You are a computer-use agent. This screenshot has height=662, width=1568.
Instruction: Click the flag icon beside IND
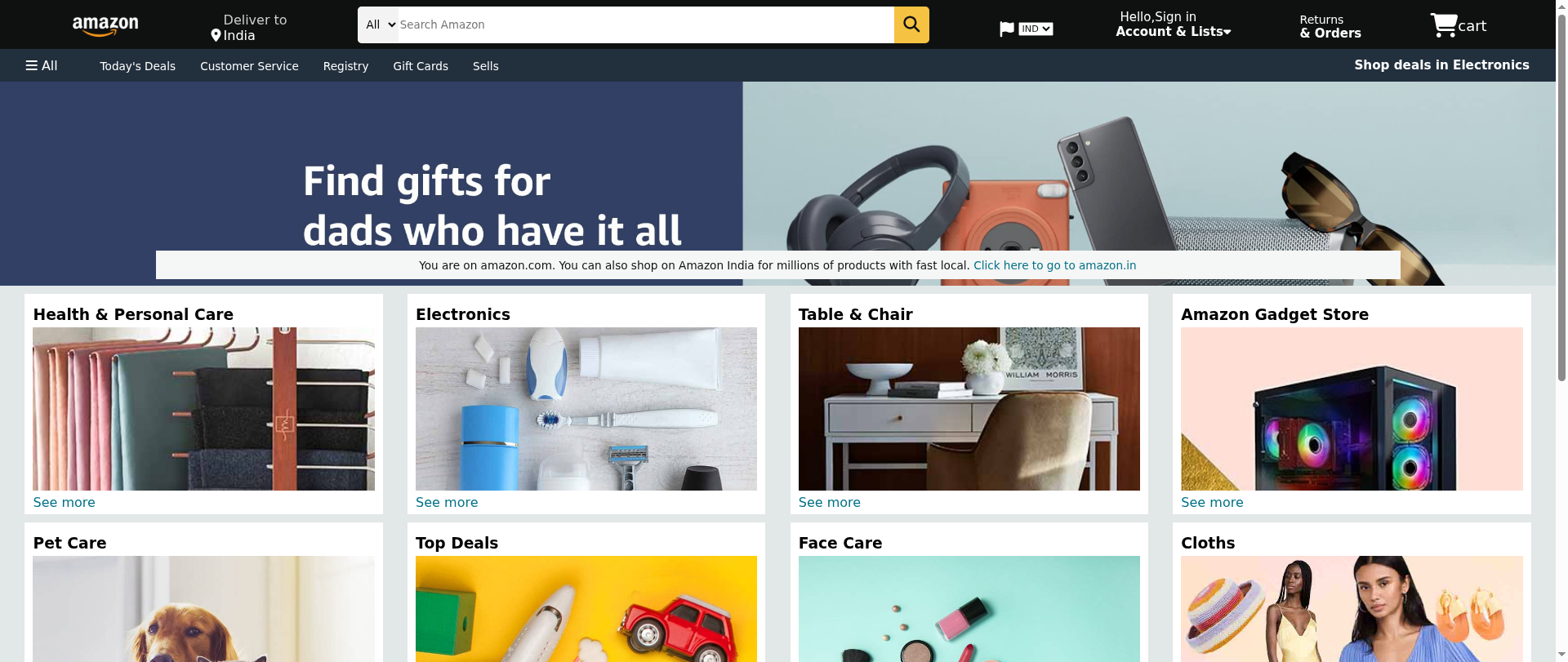tap(1007, 29)
